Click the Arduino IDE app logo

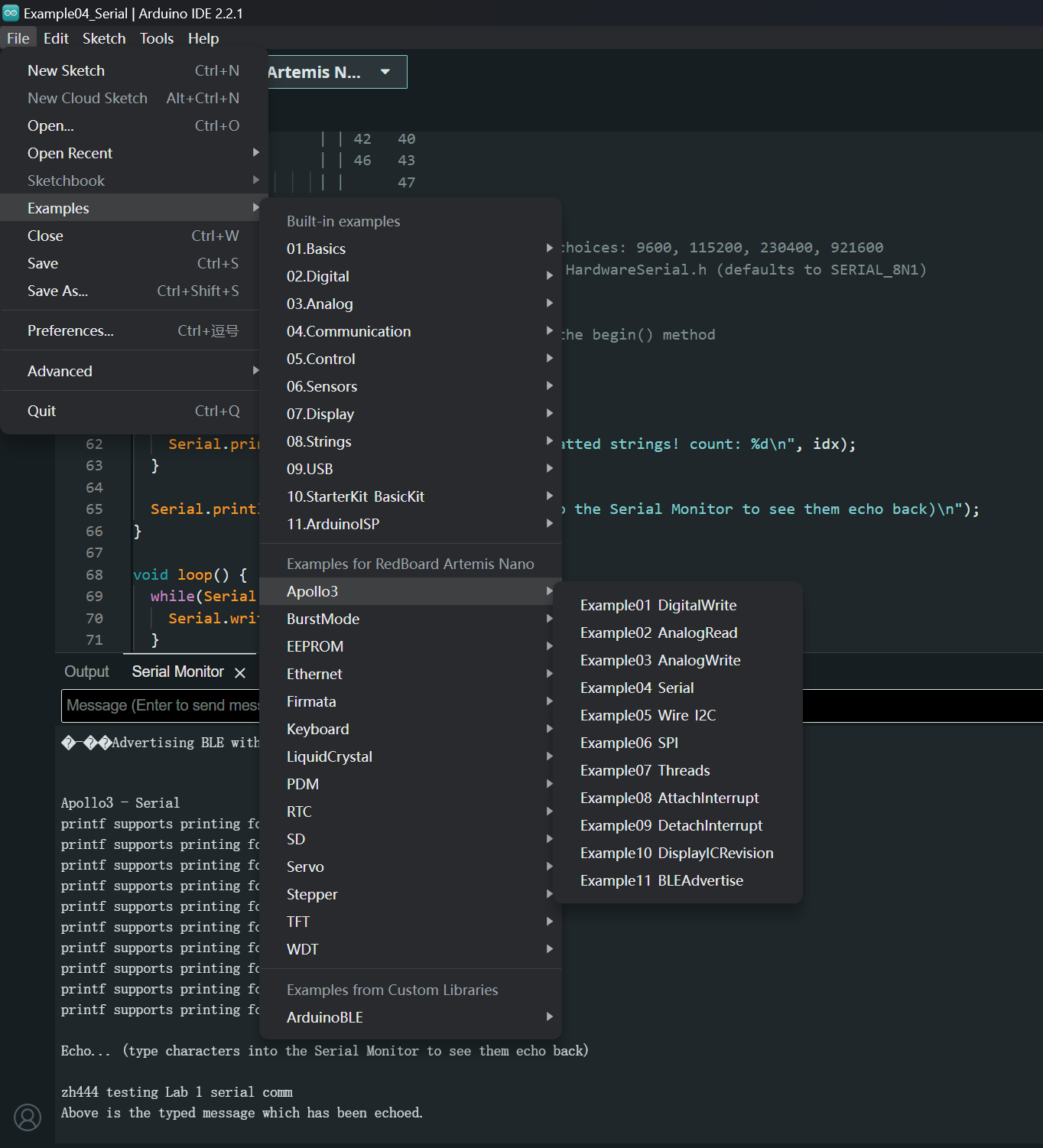(11, 13)
